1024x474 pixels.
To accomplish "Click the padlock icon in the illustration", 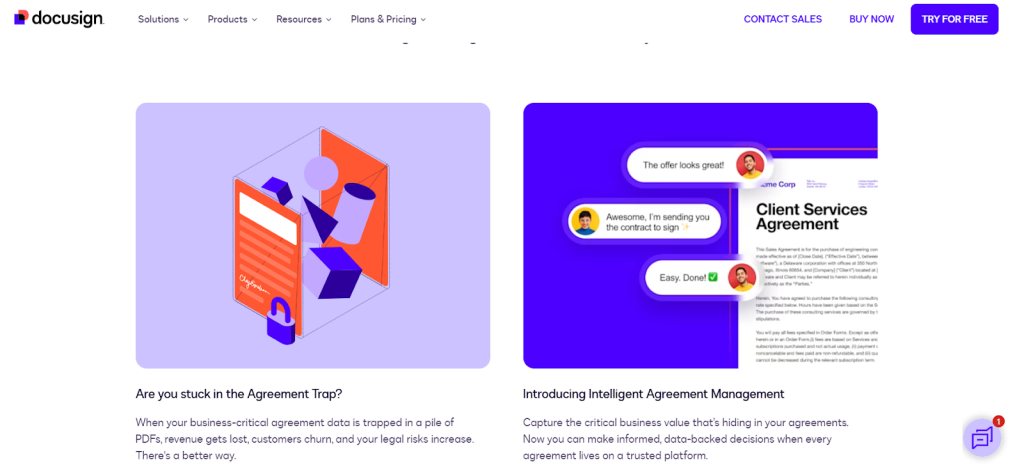I will (281, 321).
